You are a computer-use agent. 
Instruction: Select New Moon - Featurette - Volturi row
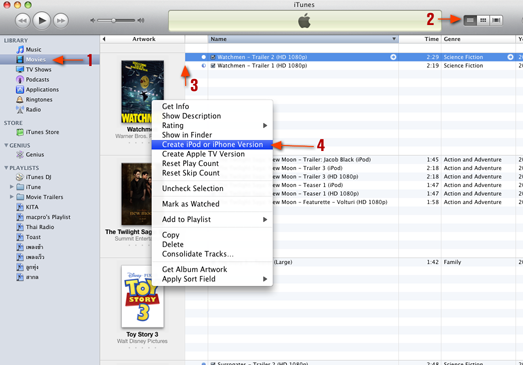pos(397,202)
